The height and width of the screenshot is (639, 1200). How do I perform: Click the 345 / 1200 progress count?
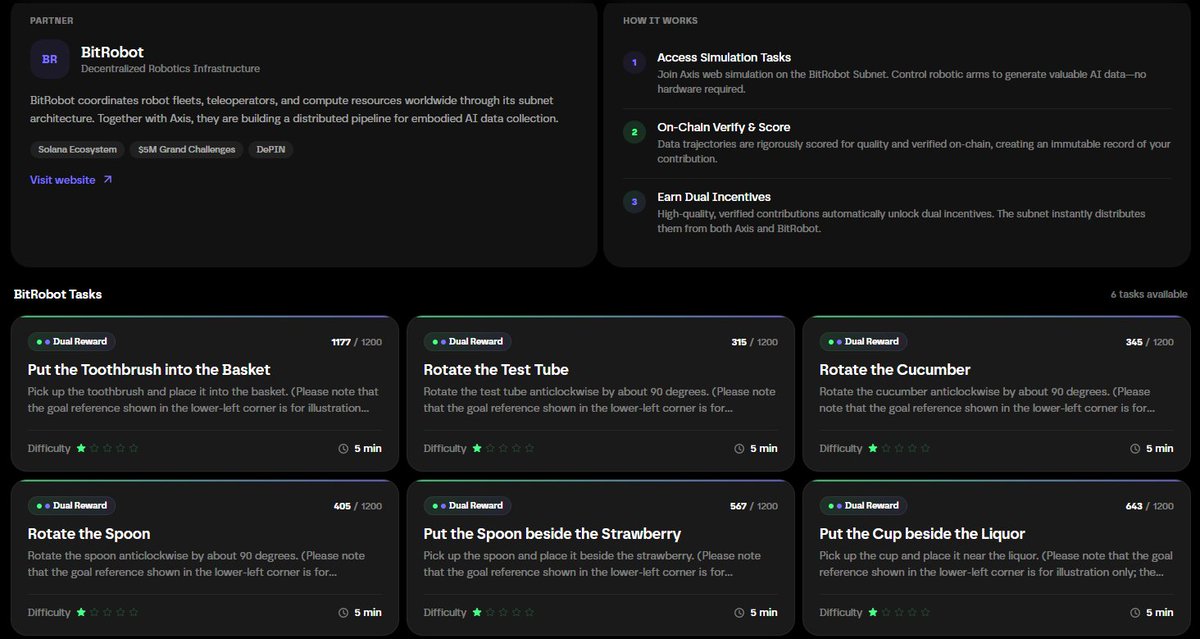pos(1149,342)
